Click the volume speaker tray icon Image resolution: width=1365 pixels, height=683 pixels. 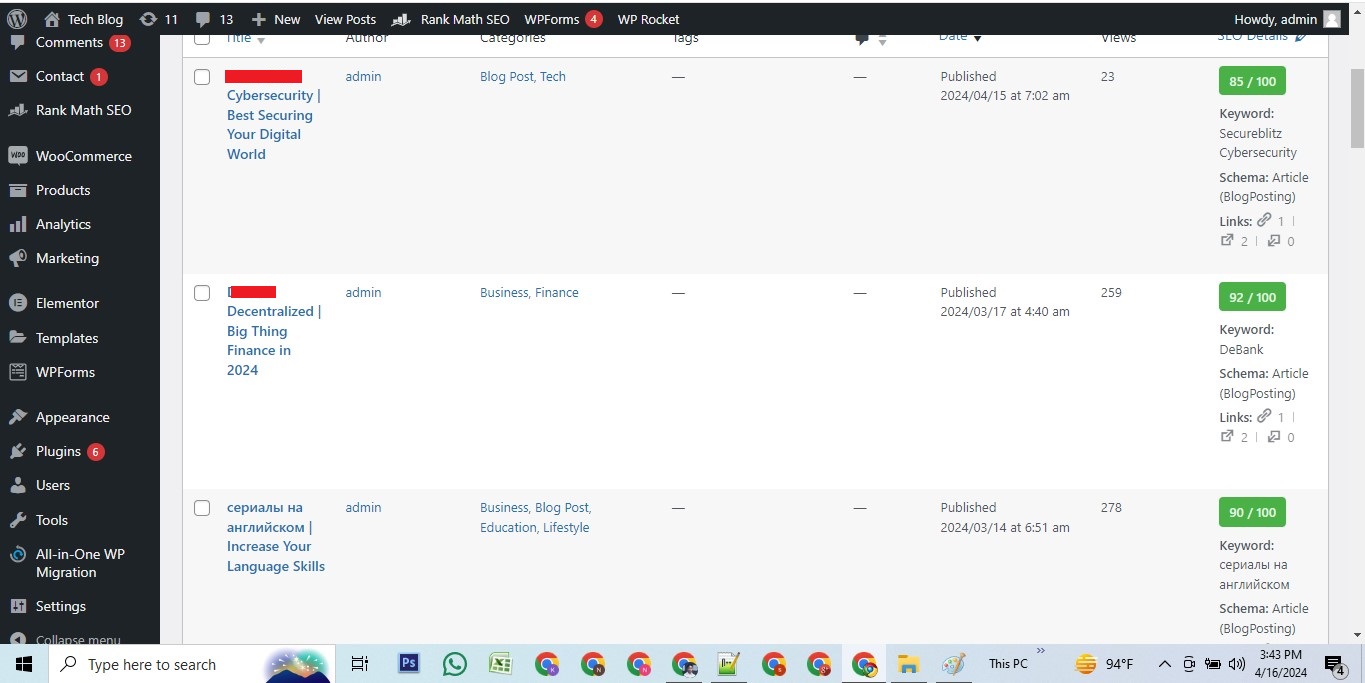point(1237,664)
